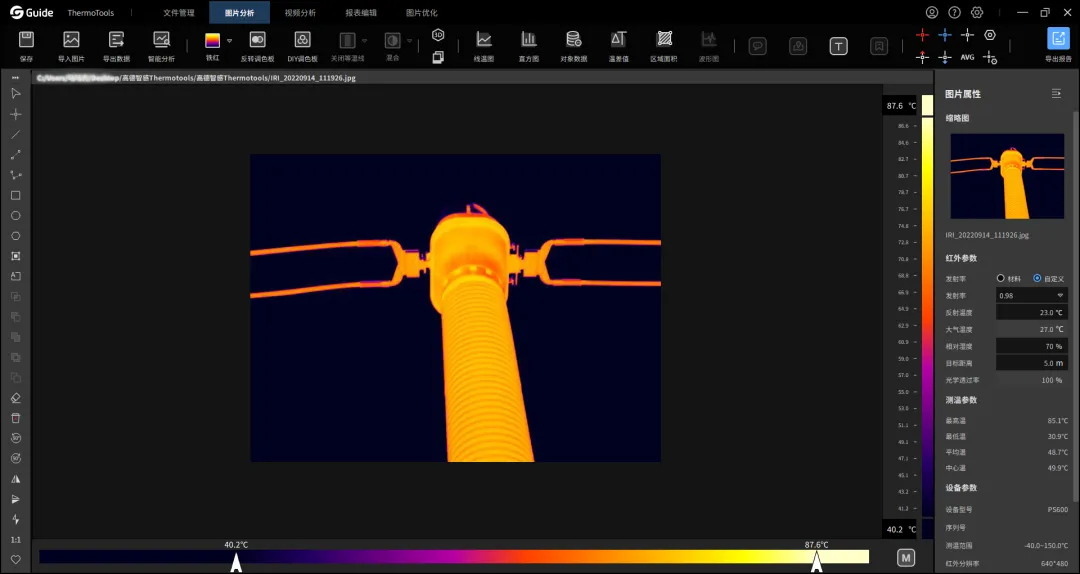Click the red max-temperature crosshair icon

click(x=922, y=35)
